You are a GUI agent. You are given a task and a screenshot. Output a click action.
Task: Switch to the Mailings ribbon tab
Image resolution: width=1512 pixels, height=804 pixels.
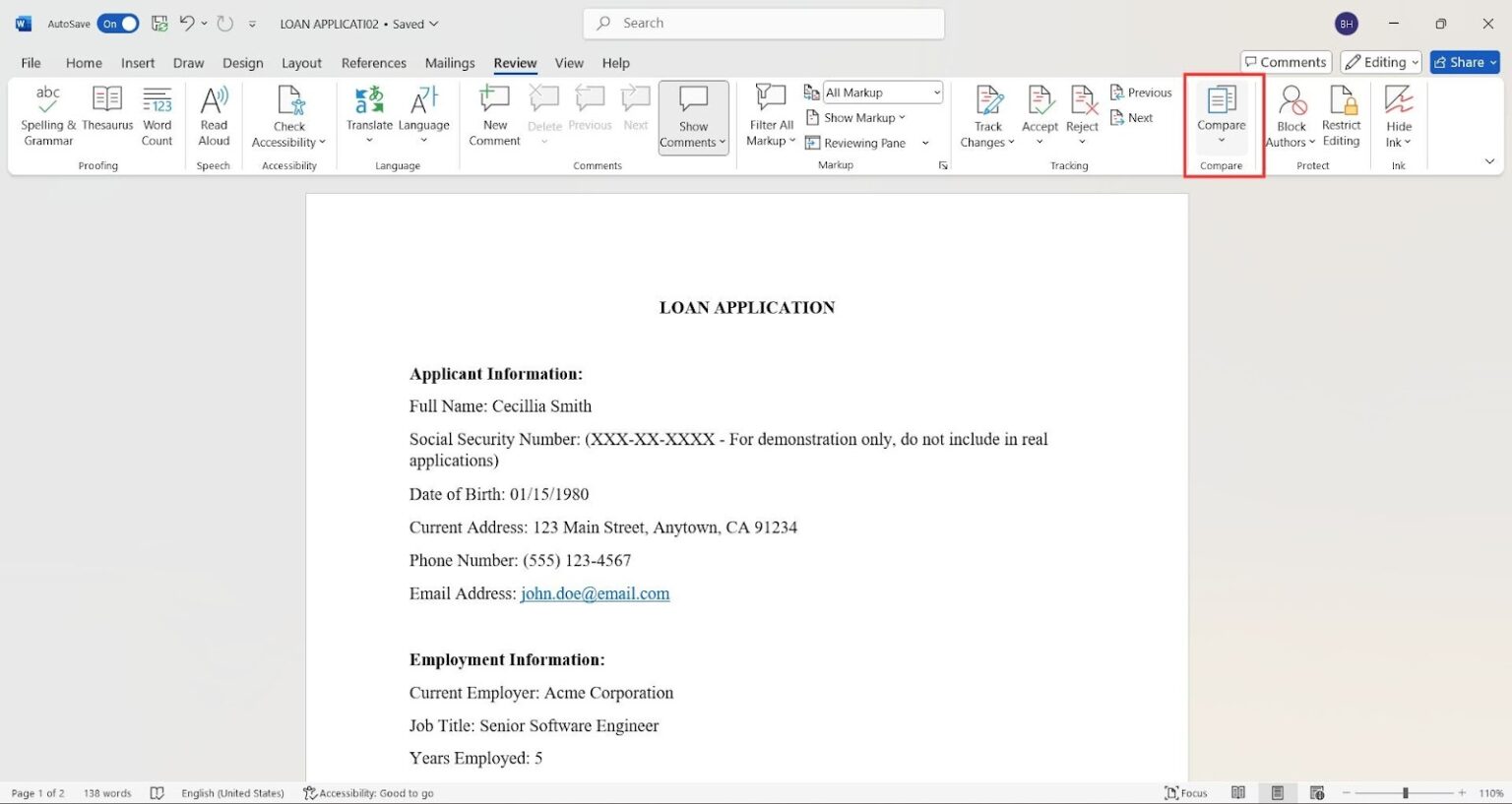(450, 62)
